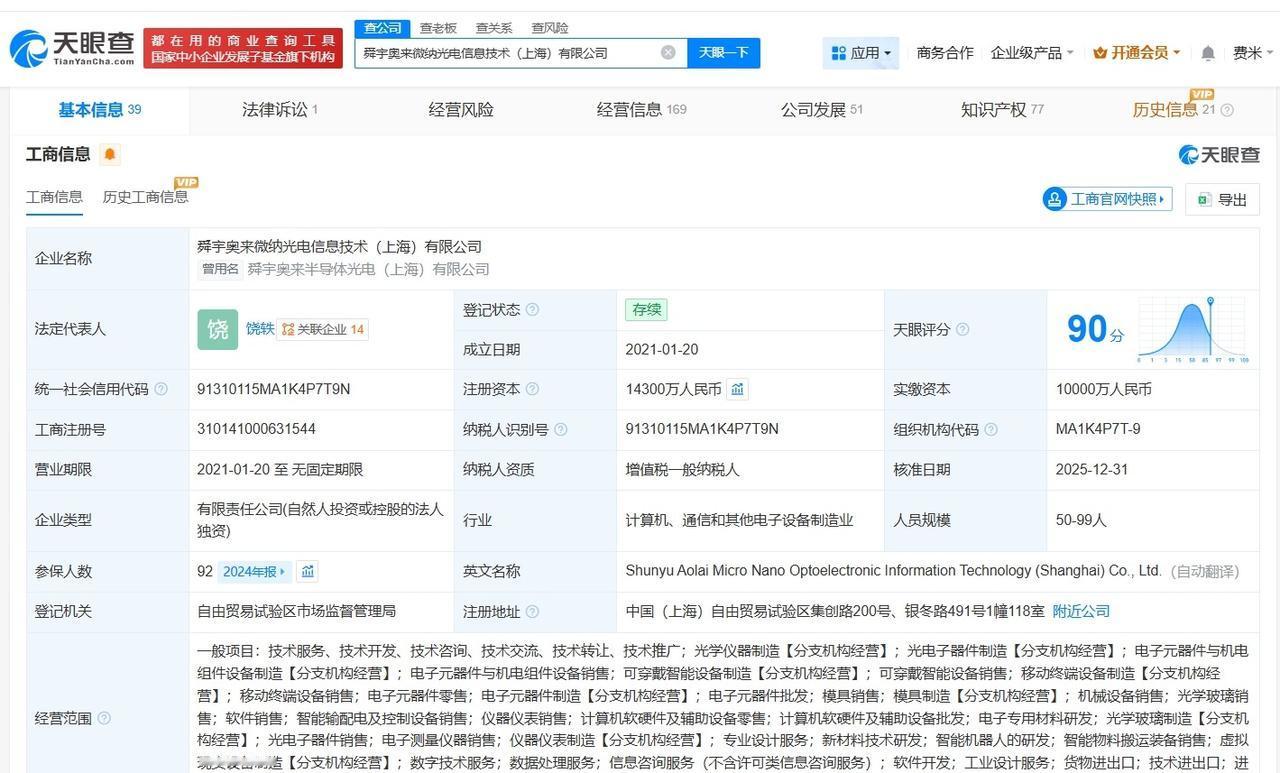Image resolution: width=1280 pixels, height=773 pixels.
Task: Click the TianYanCha logo
Action: 72,47
